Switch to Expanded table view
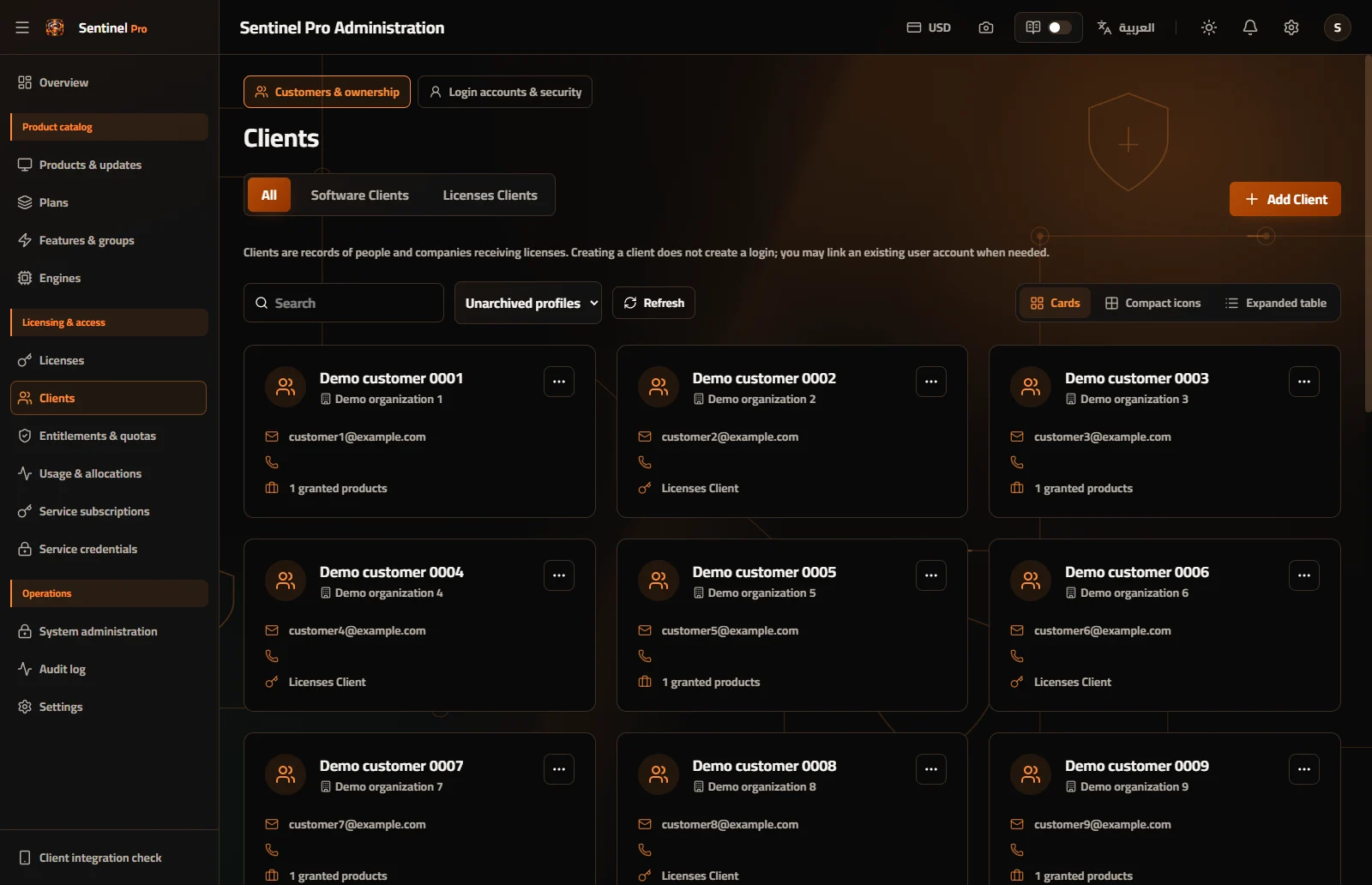 [x=1276, y=303]
